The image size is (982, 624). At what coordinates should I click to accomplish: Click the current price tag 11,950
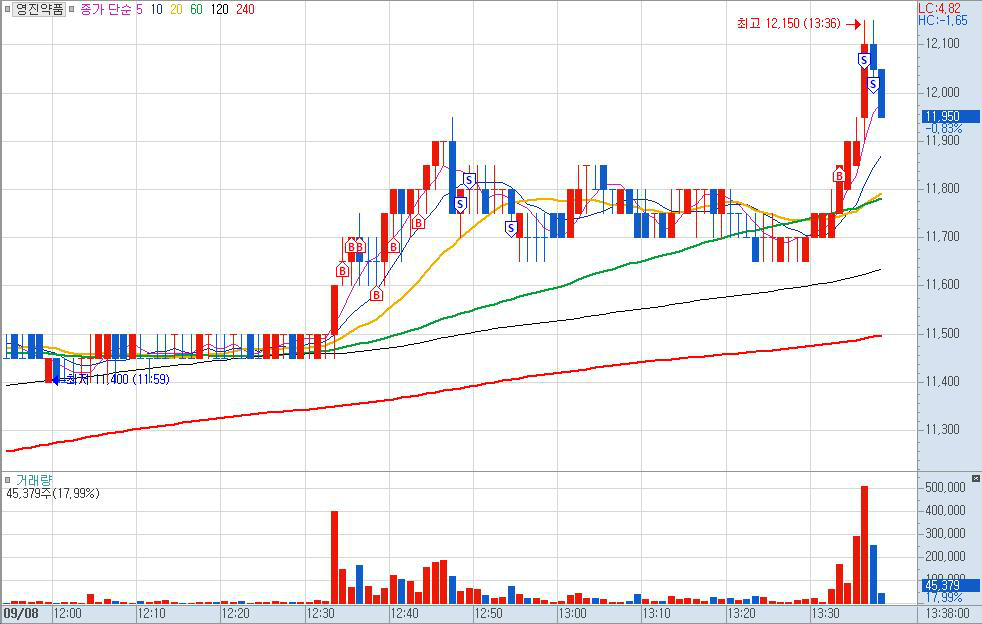(943, 116)
